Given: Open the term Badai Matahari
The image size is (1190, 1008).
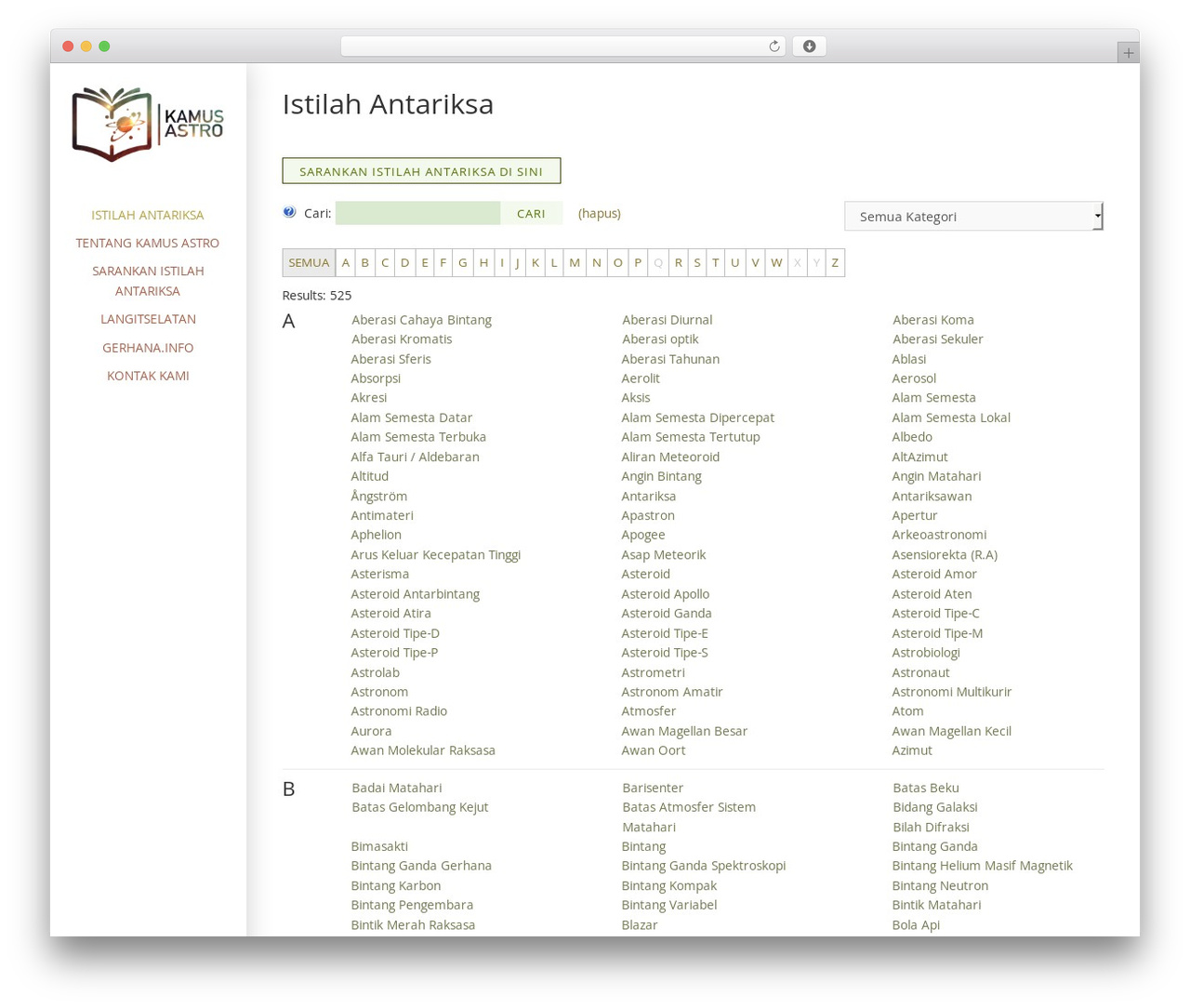Looking at the screenshot, I should [x=396, y=788].
